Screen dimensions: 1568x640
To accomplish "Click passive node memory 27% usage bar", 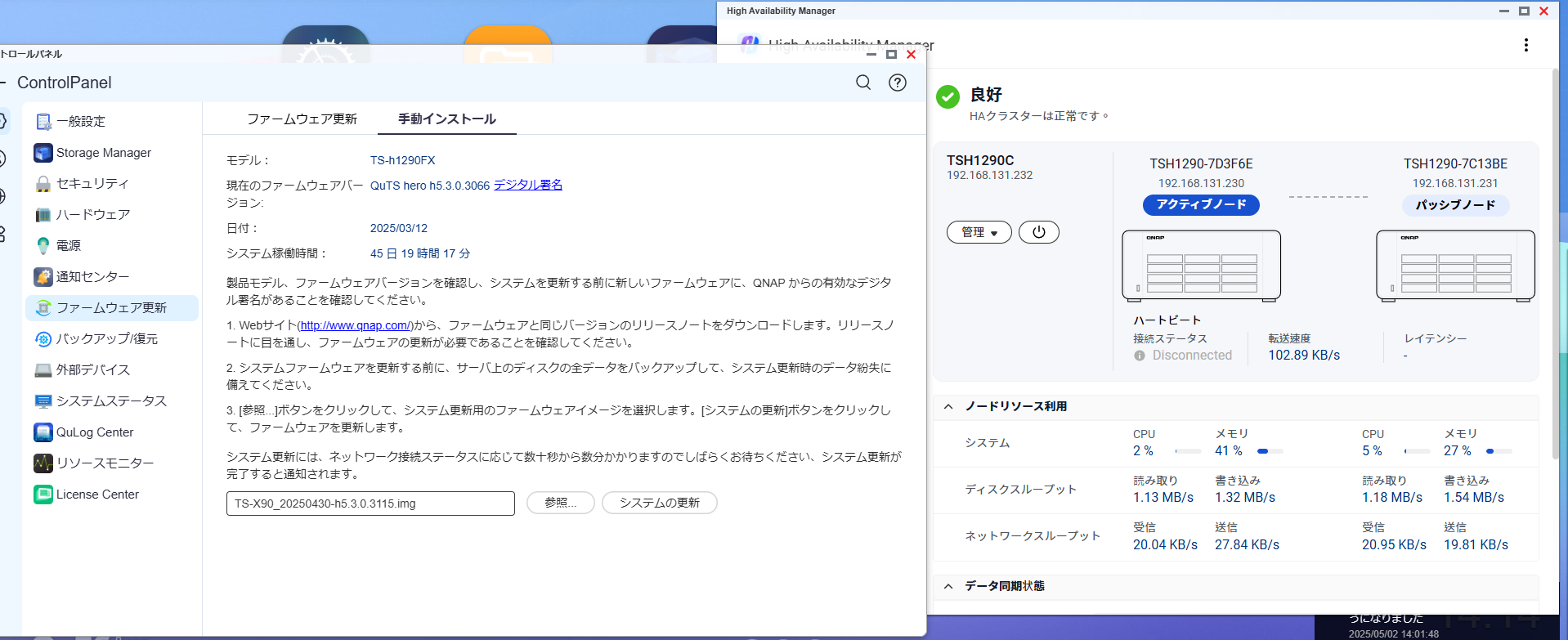I will (1499, 451).
